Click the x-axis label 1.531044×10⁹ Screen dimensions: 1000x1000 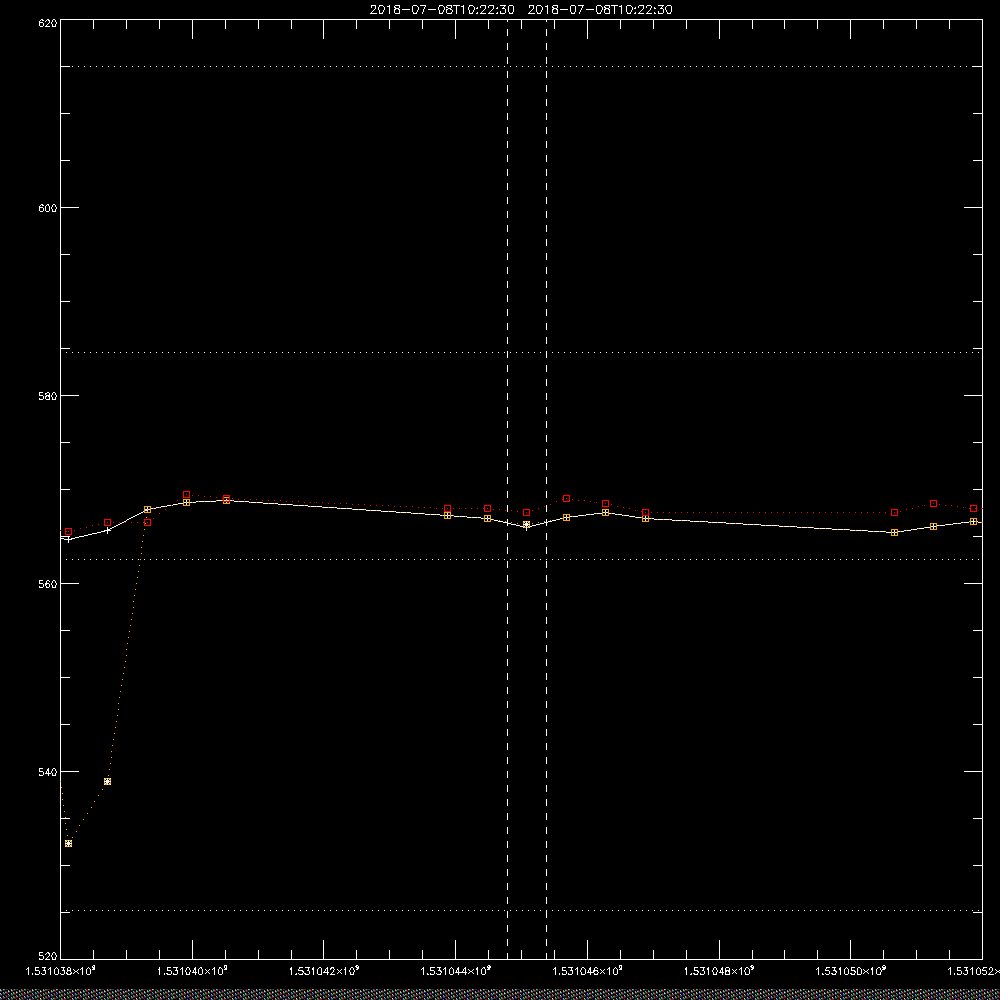(x=456, y=971)
